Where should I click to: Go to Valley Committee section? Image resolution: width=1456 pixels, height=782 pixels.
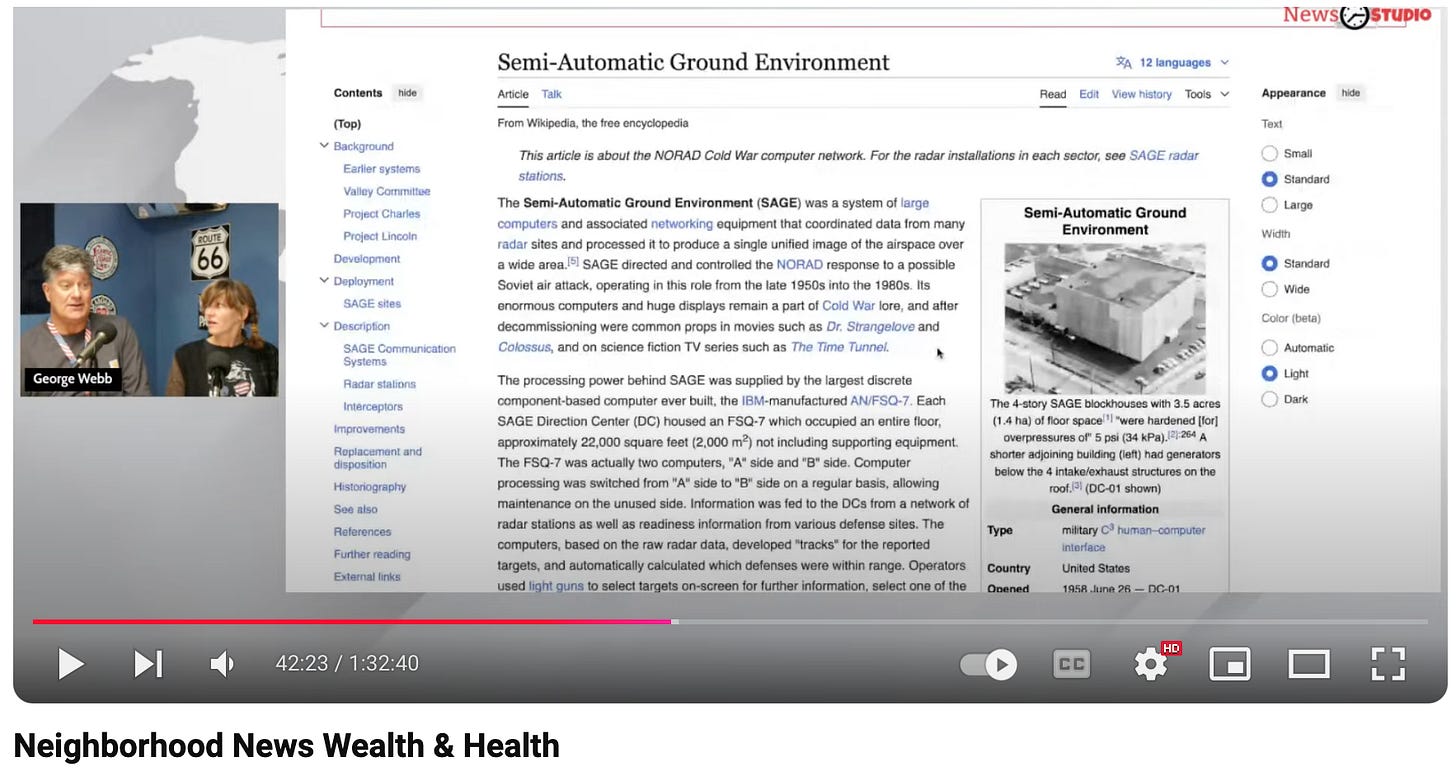click(386, 191)
